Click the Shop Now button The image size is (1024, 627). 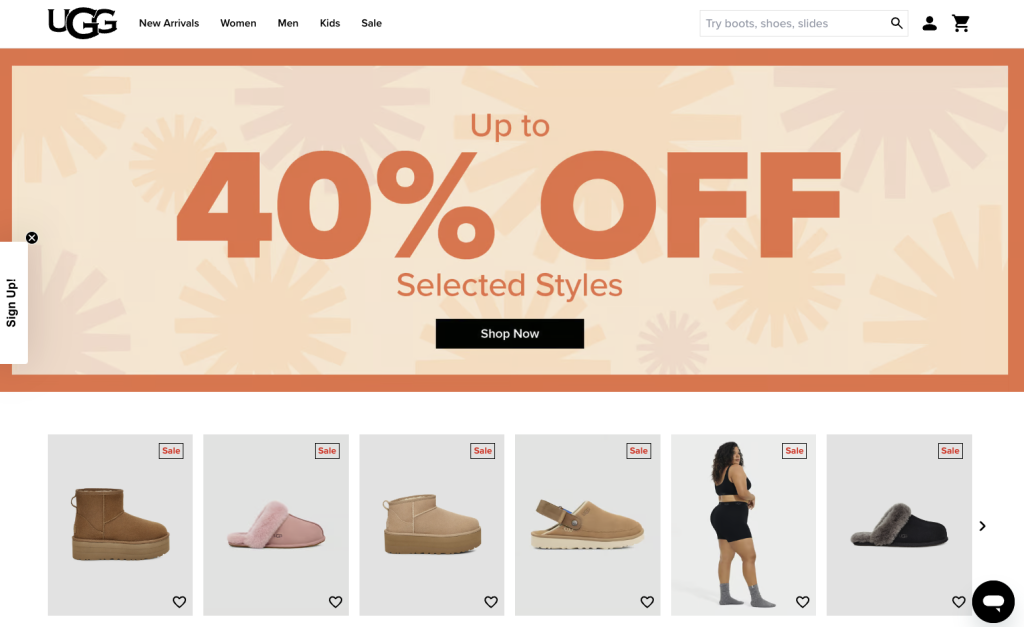pos(510,334)
